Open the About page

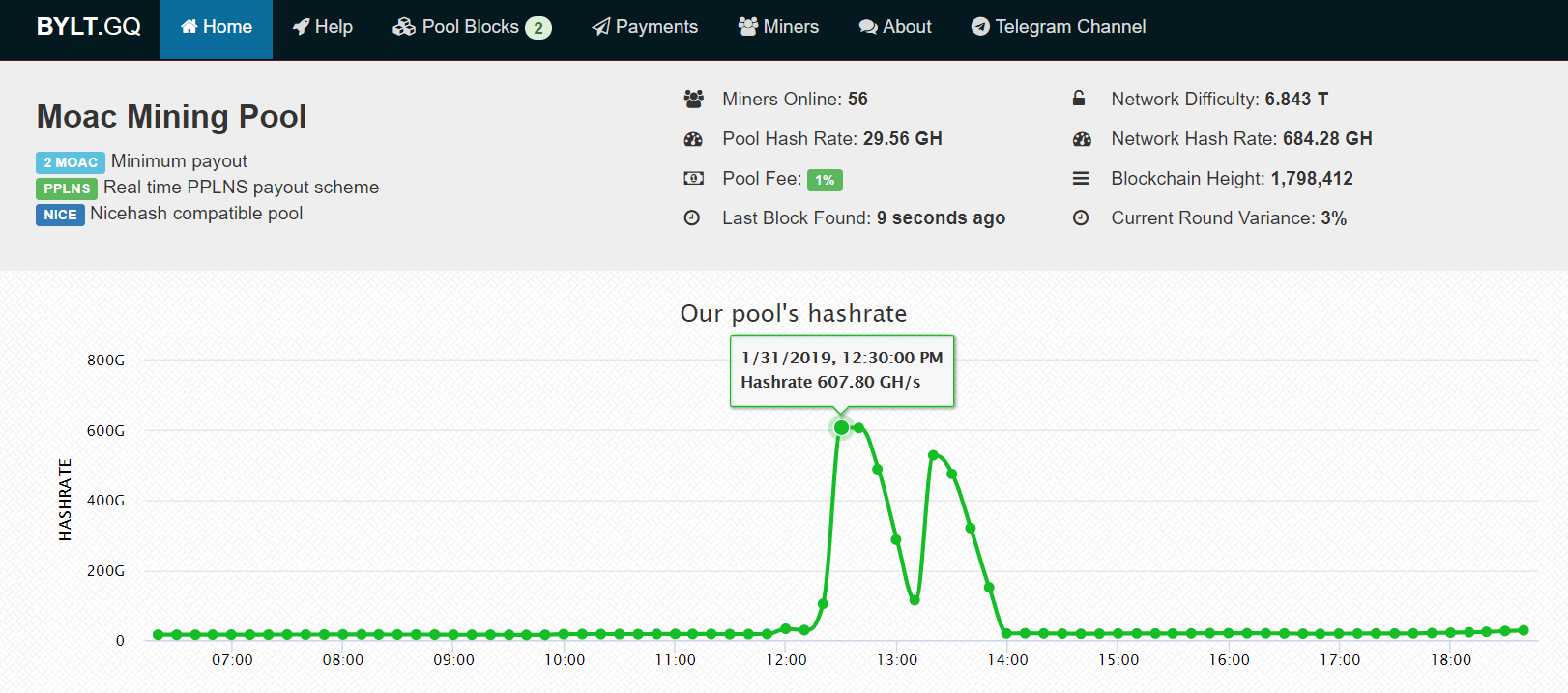[895, 27]
